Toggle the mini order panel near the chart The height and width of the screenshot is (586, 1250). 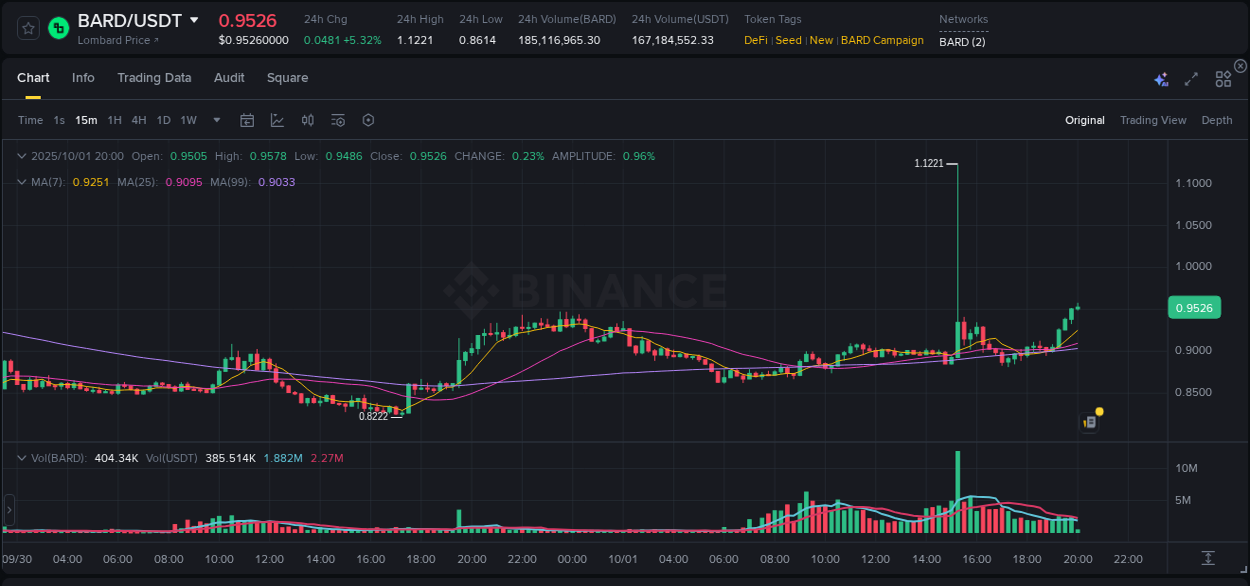pyautogui.click(x=1089, y=421)
